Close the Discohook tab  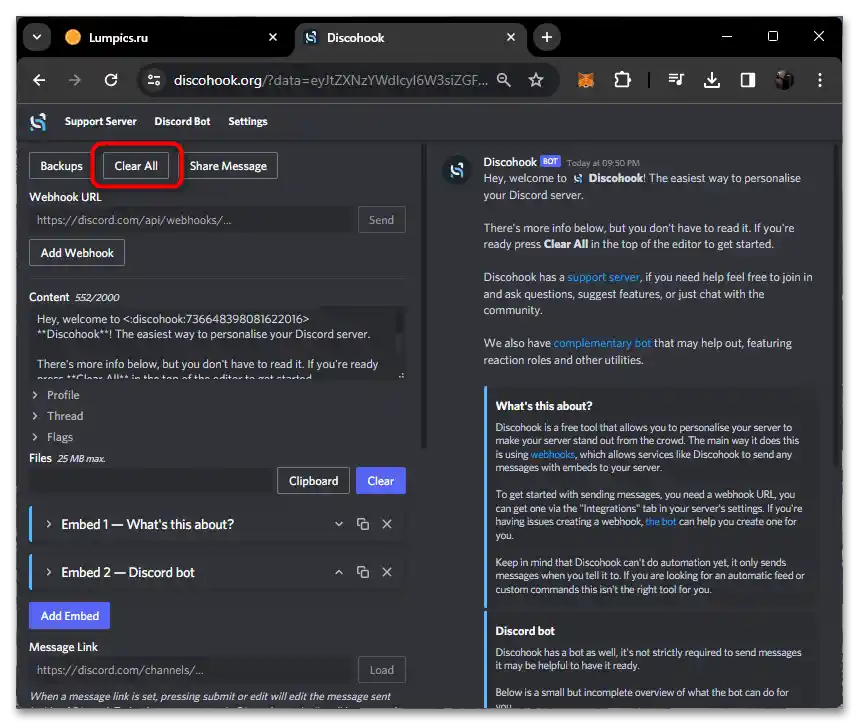tap(511, 37)
